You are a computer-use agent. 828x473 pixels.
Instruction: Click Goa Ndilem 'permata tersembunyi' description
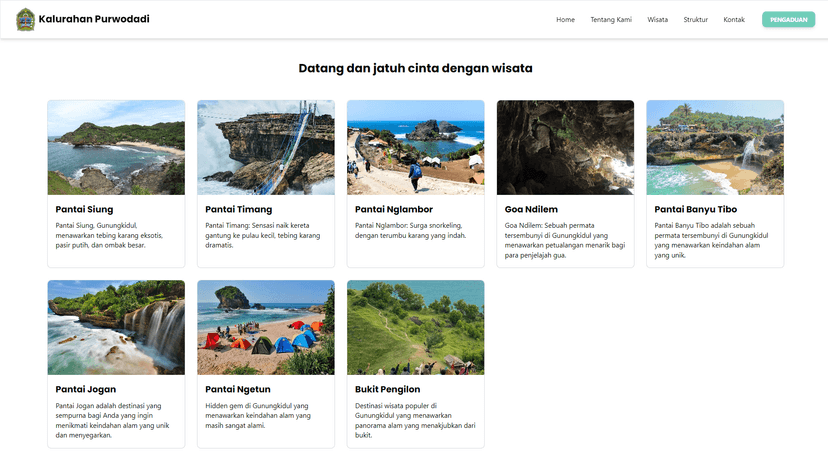564,240
